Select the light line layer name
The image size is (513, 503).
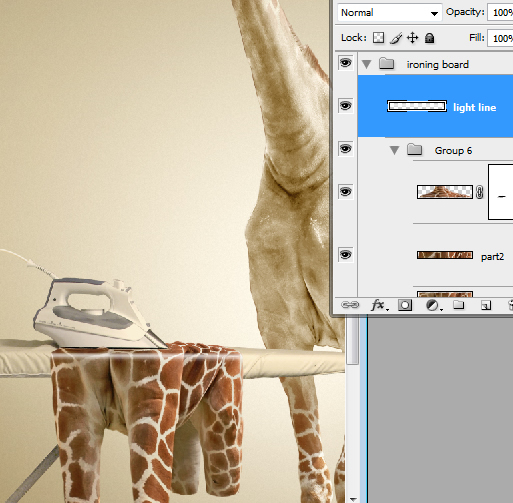click(x=475, y=107)
